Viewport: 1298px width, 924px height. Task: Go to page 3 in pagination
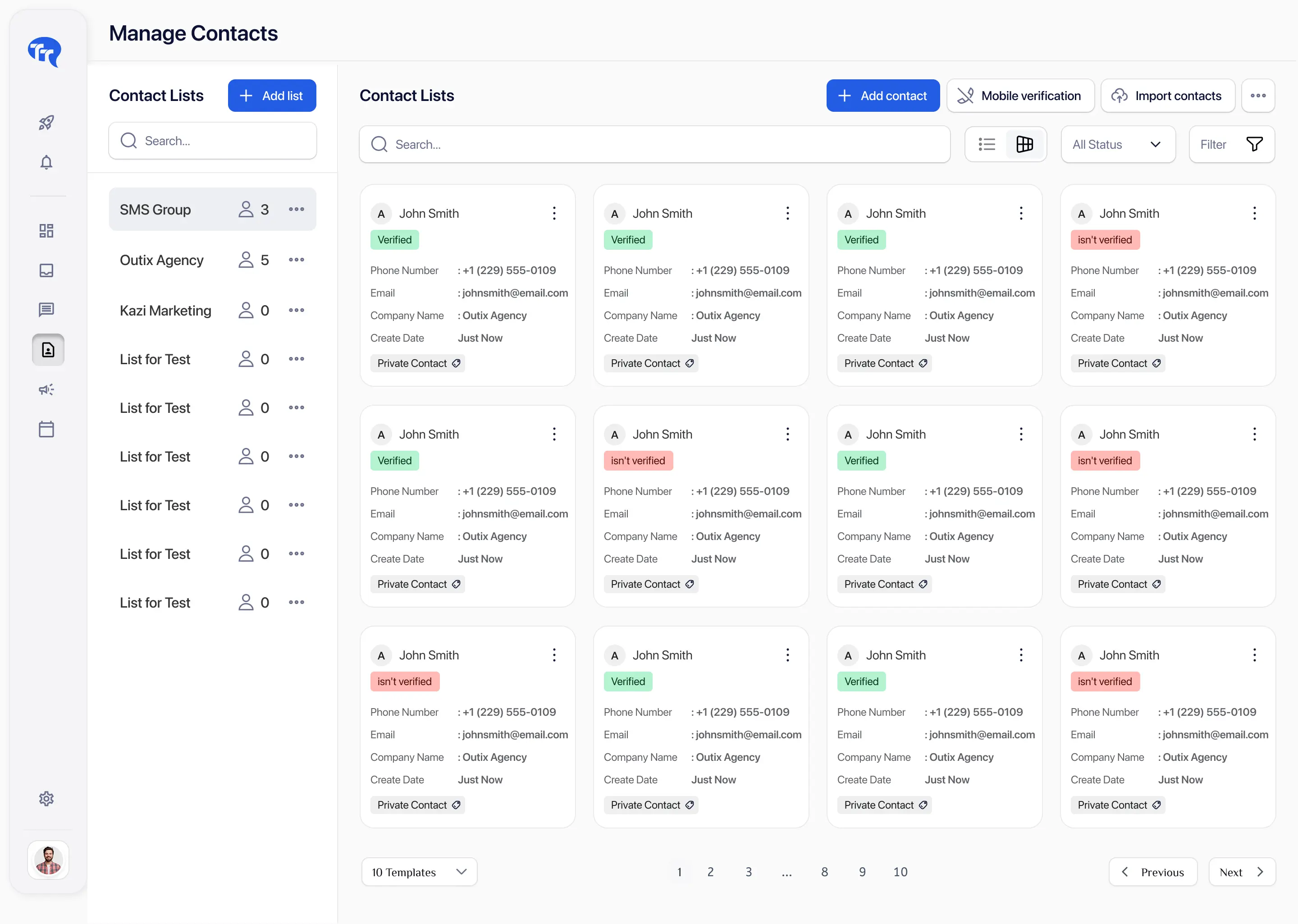point(749,872)
